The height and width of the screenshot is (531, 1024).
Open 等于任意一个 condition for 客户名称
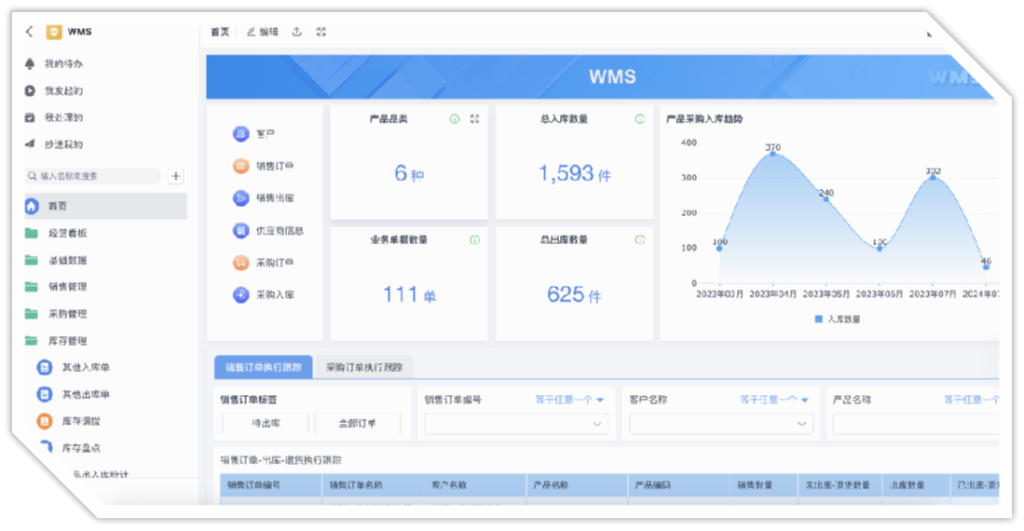pyautogui.click(x=775, y=399)
